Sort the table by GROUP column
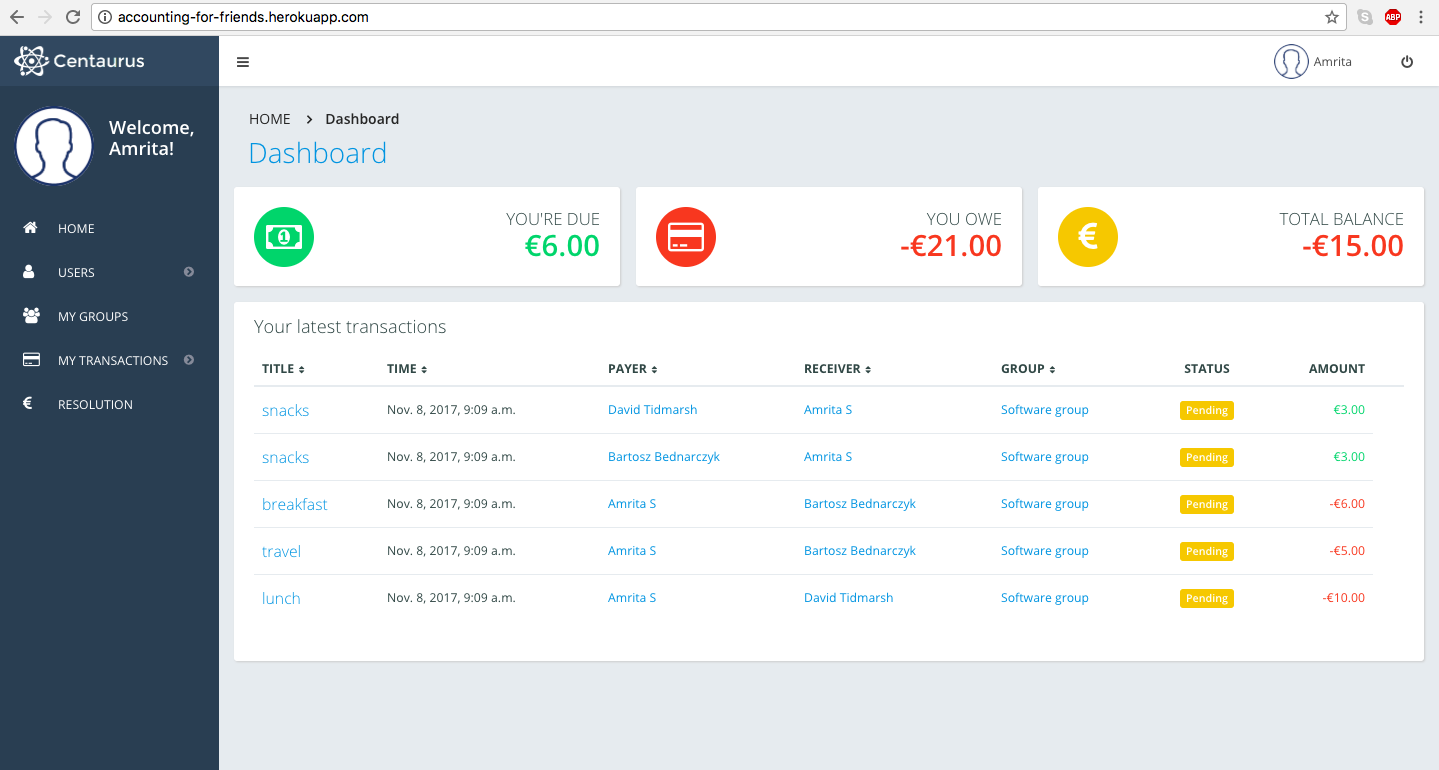Viewport: 1439px width, 770px height. point(1028,369)
